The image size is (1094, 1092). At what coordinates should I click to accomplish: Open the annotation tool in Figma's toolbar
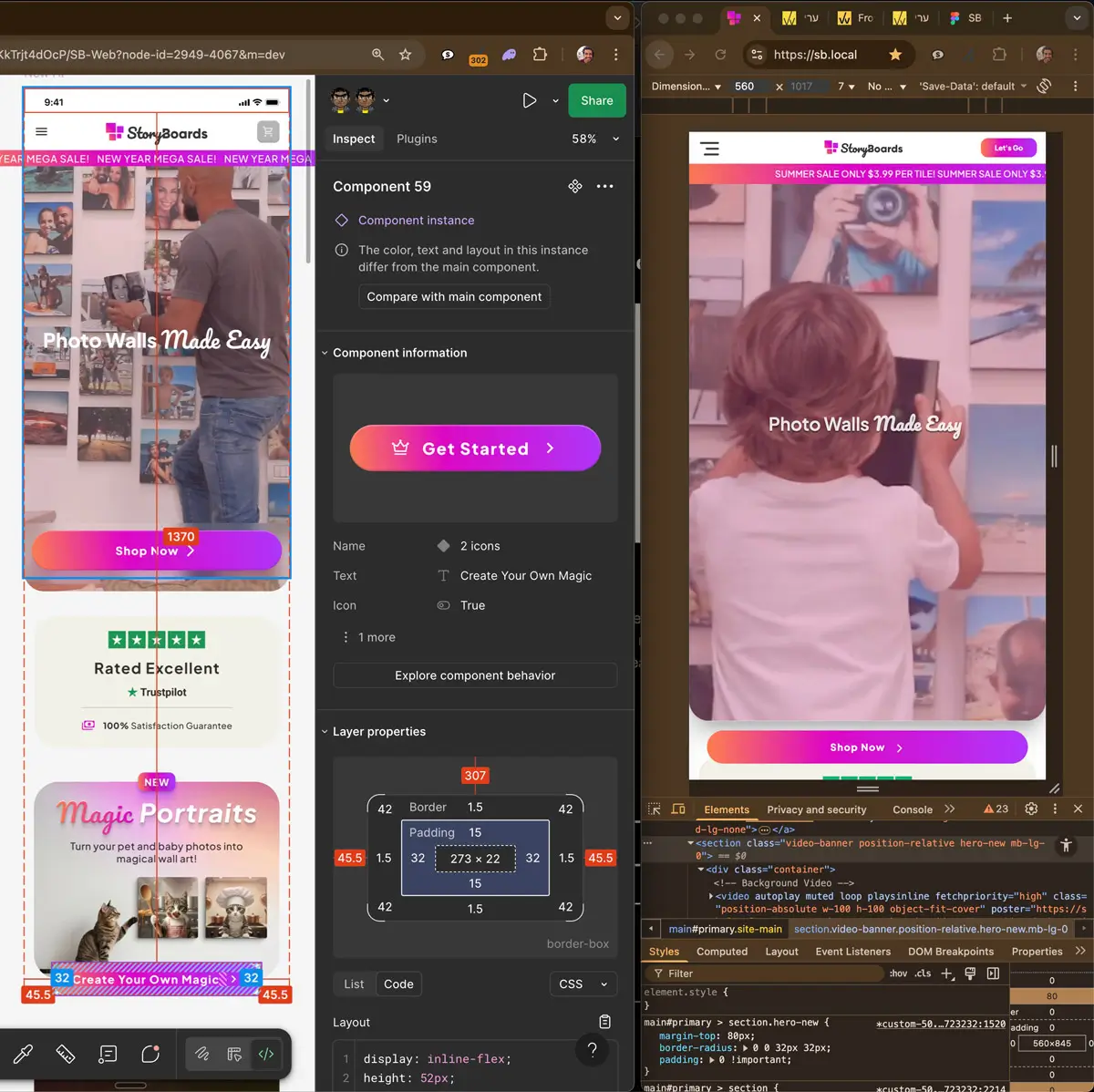107,1054
